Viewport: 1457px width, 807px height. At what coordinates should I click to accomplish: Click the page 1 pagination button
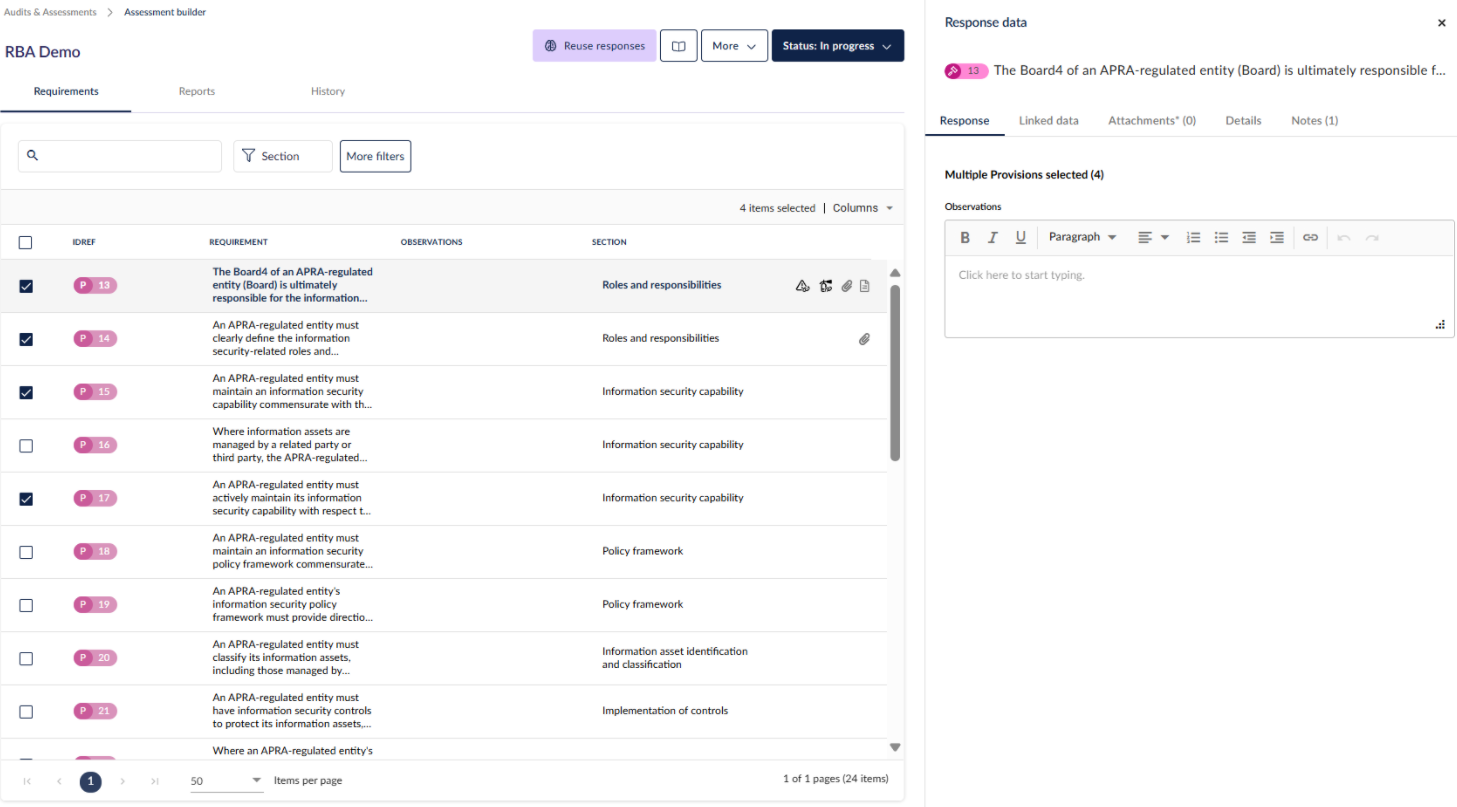[90, 781]
